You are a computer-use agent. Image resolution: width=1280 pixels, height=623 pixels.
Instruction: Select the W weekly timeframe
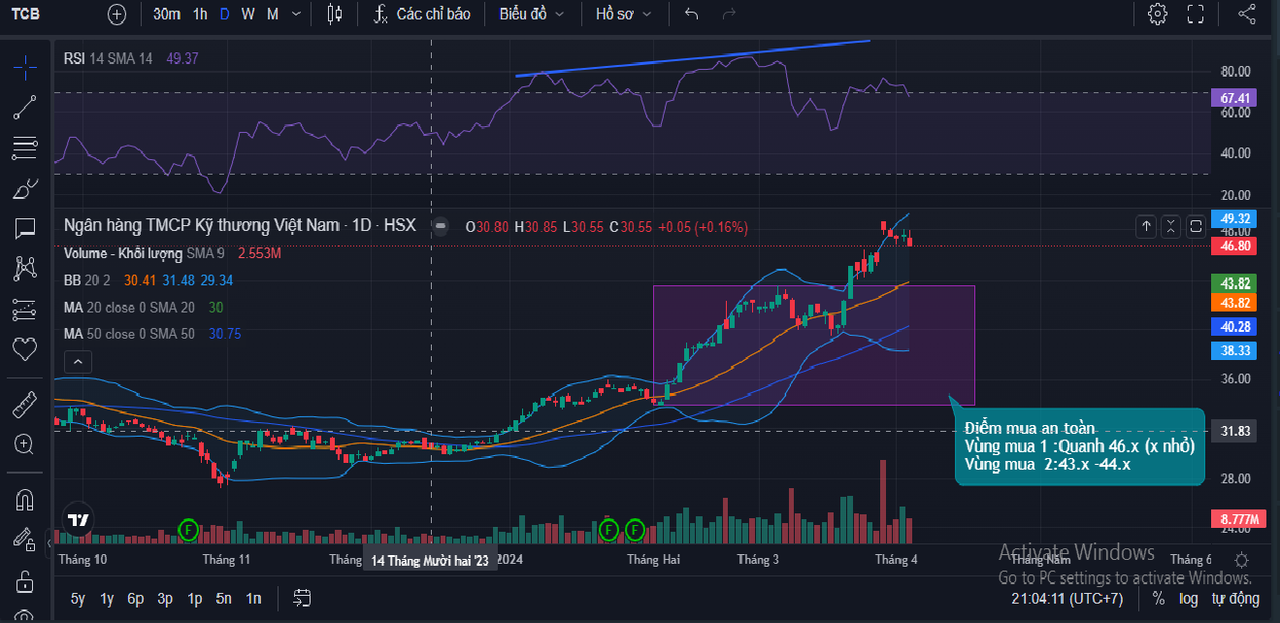point(247,14)
